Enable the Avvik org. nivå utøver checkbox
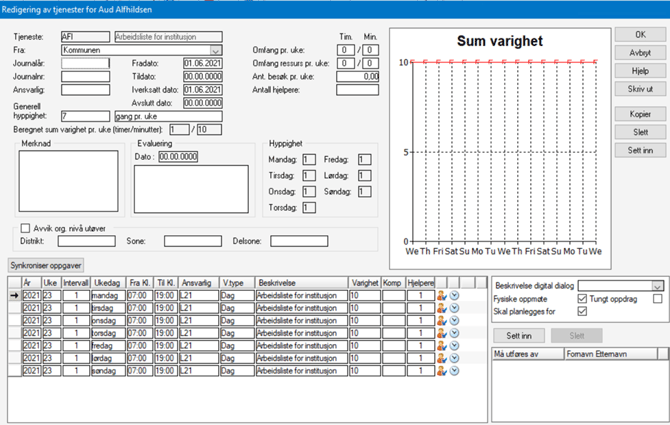This screenshot has height=425, width=670. pos(25,228)
